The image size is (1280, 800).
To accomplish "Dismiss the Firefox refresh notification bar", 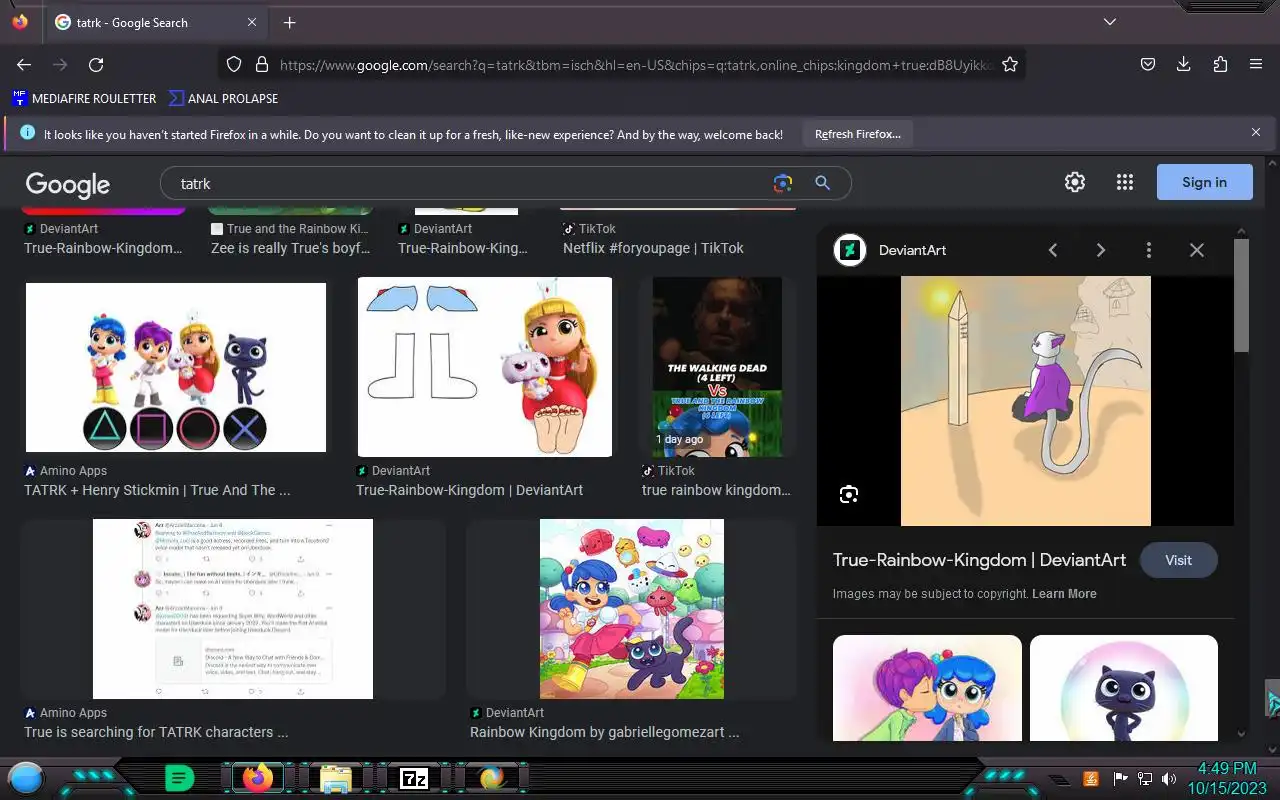I will coord(1256,132).
